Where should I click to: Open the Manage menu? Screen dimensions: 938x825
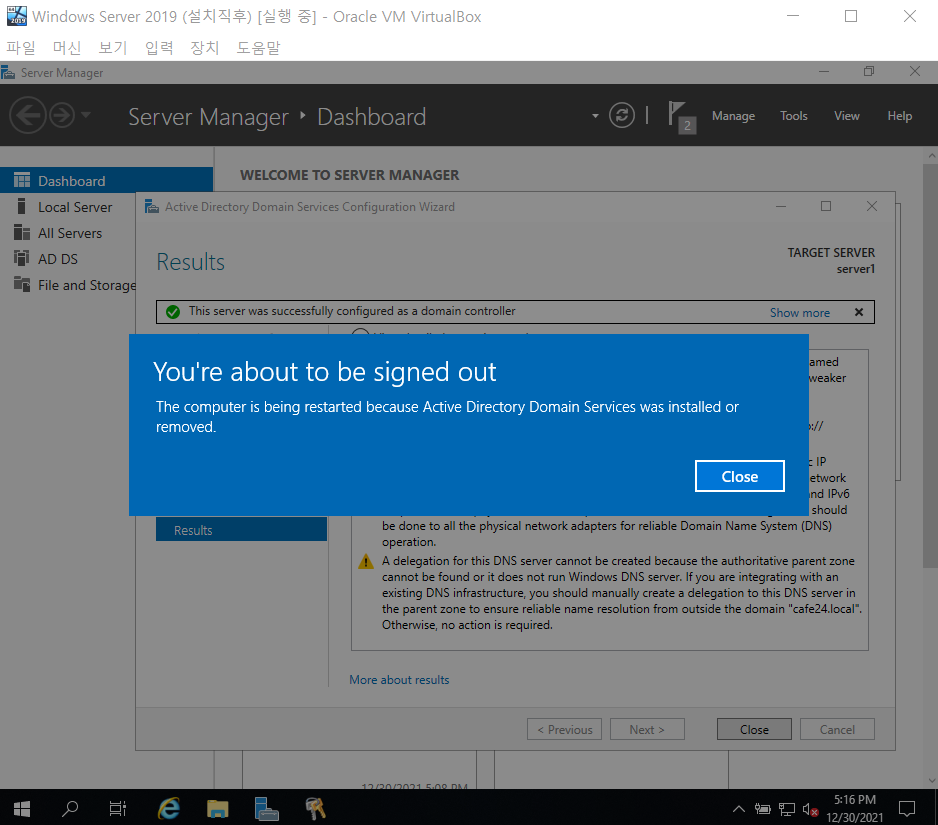coord(733,115)
